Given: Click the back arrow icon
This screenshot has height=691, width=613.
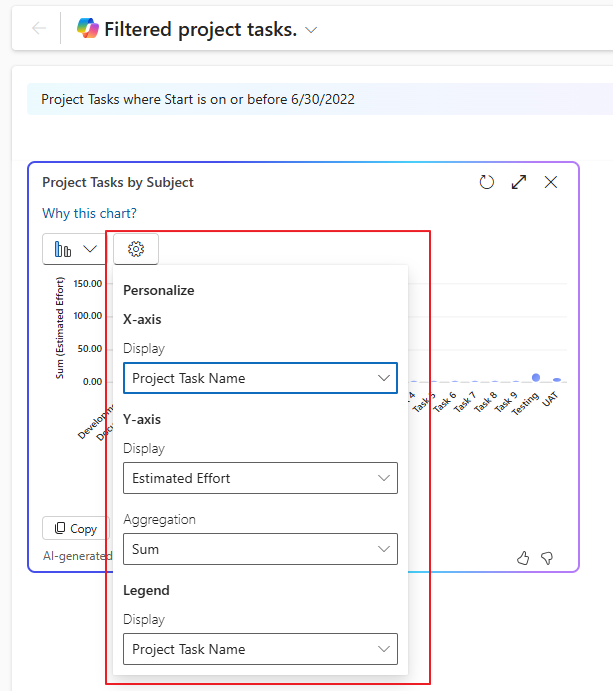Looking at the screenshot, I should [39, 29].
